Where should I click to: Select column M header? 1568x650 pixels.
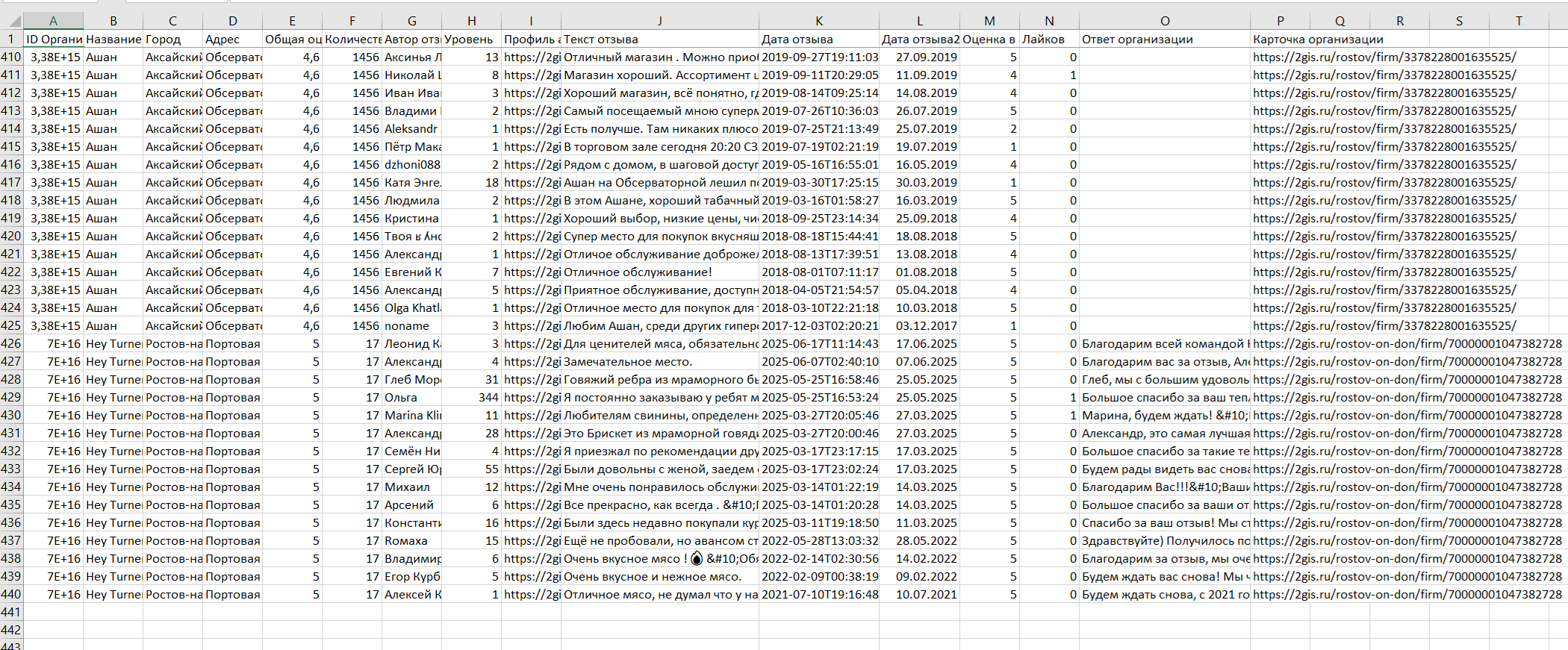point(989,21)
